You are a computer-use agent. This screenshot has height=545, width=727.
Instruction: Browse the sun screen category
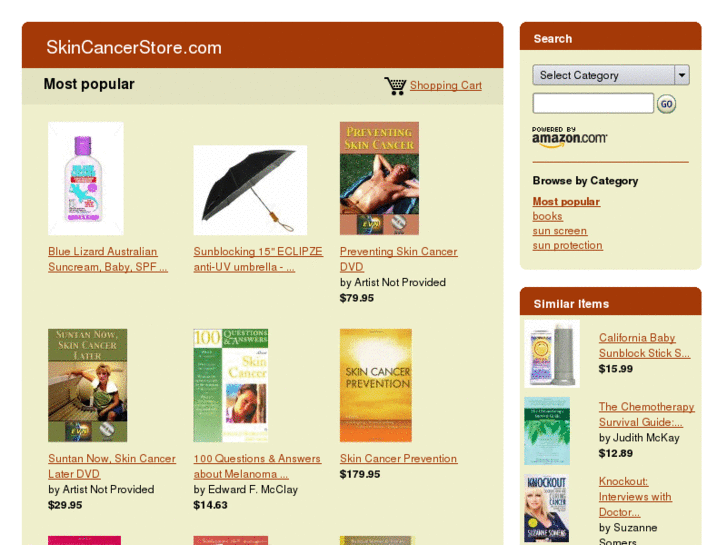click(x=560, y=231)
